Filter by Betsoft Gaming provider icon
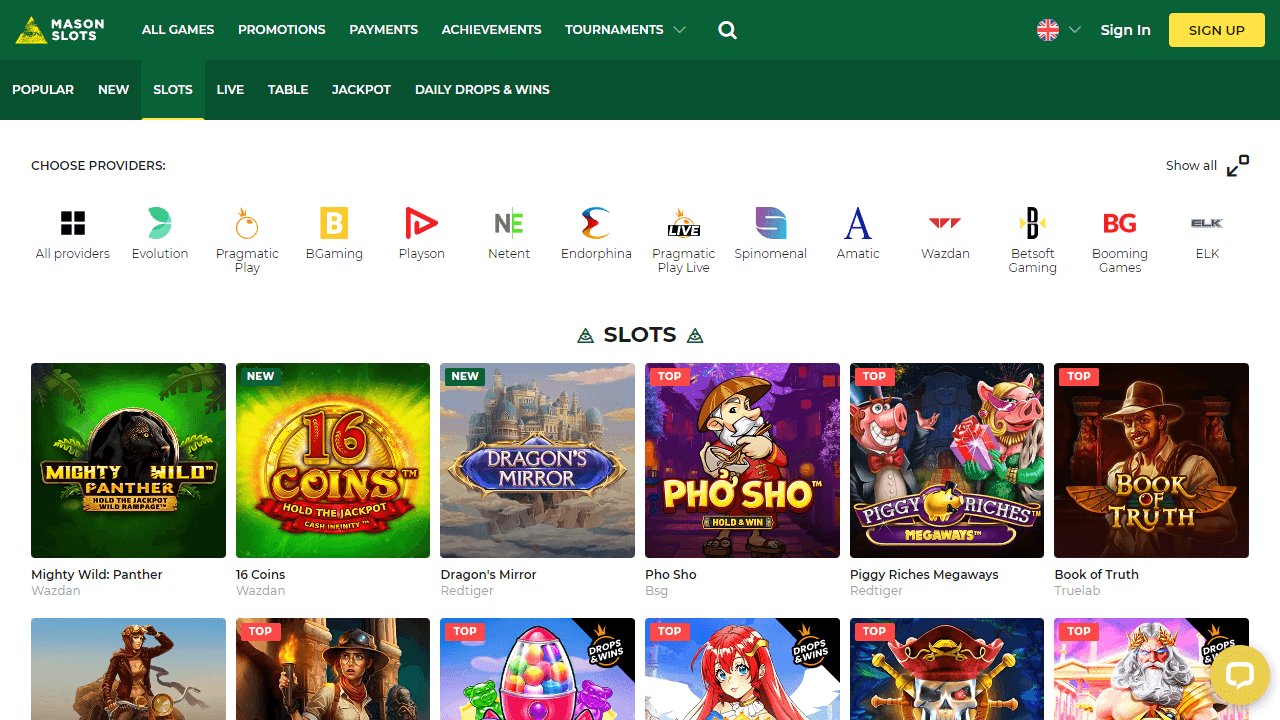 [x=1032, y=222]
